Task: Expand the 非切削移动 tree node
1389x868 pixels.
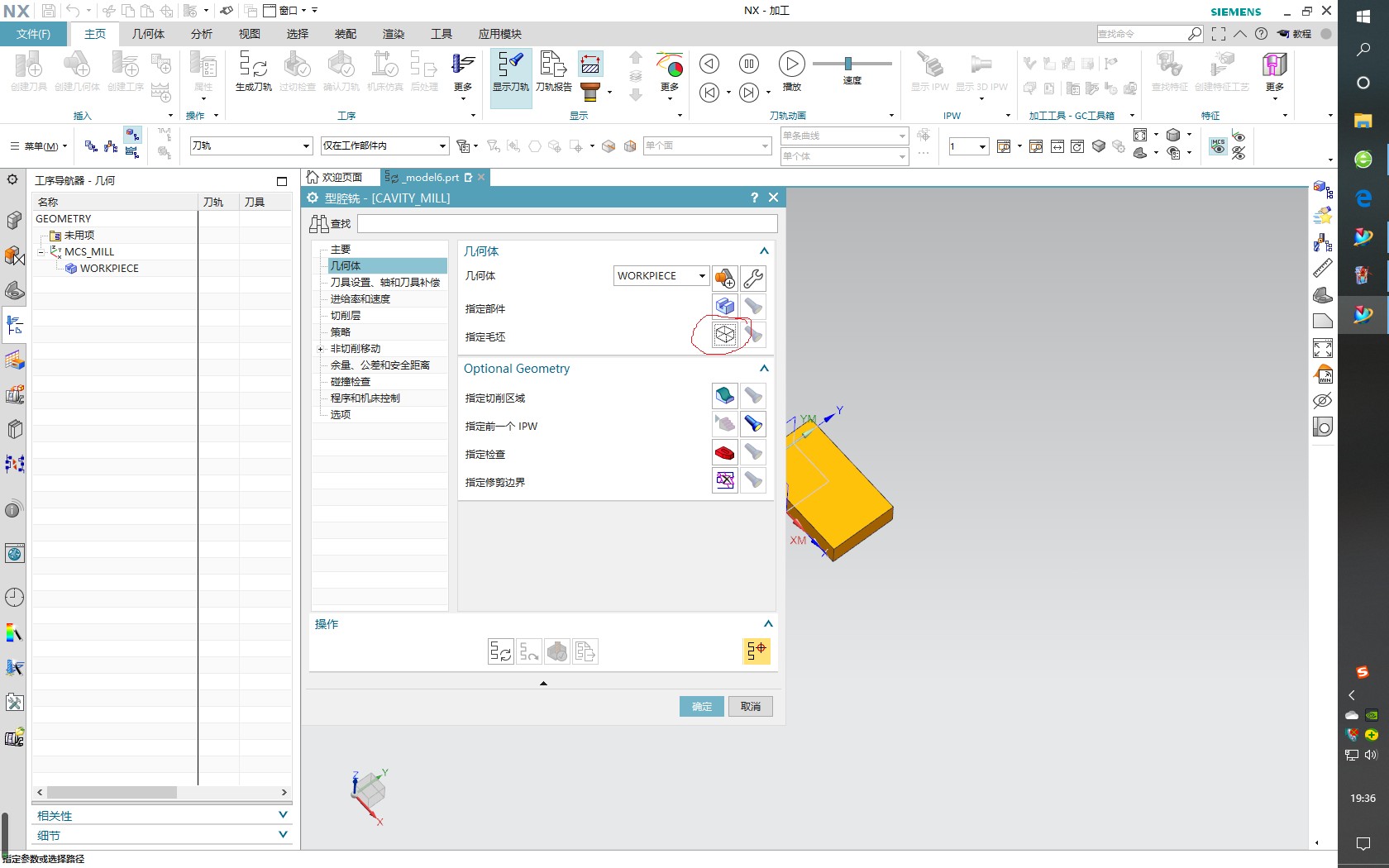Action: pyautogui.click(x=320, y=349)
